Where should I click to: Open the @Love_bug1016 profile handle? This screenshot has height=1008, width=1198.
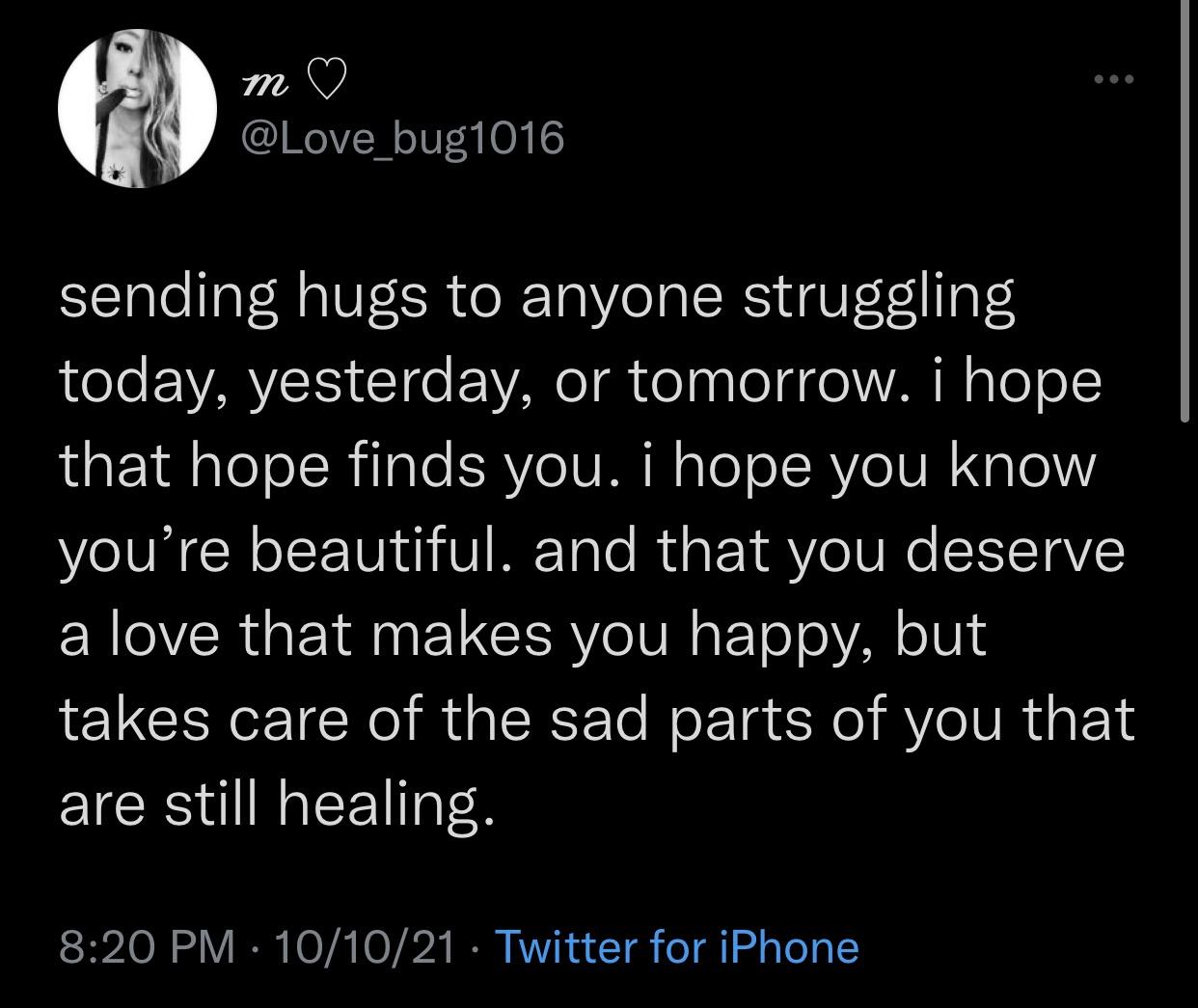405,138
